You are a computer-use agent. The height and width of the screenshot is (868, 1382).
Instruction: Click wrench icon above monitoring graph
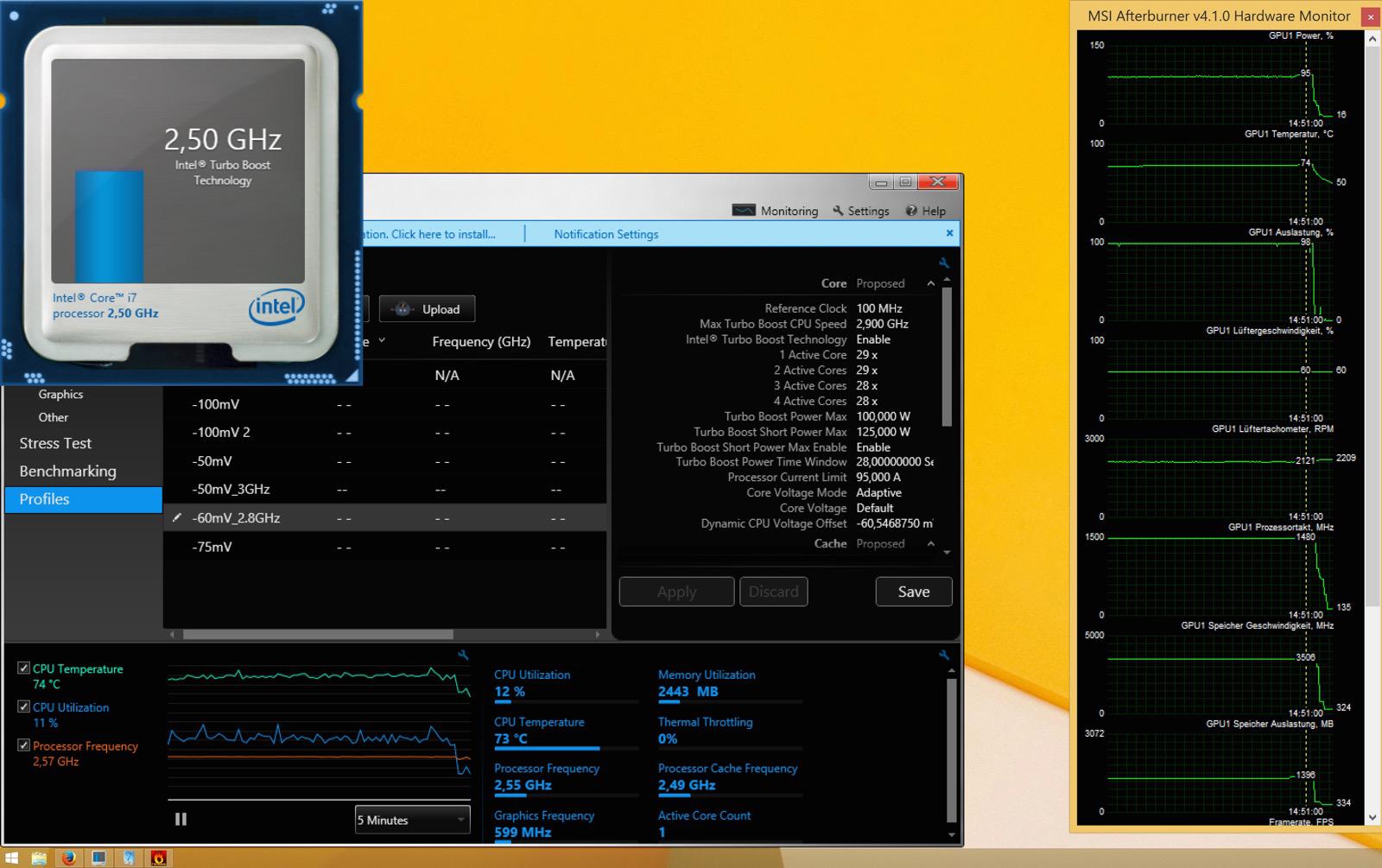463,656
